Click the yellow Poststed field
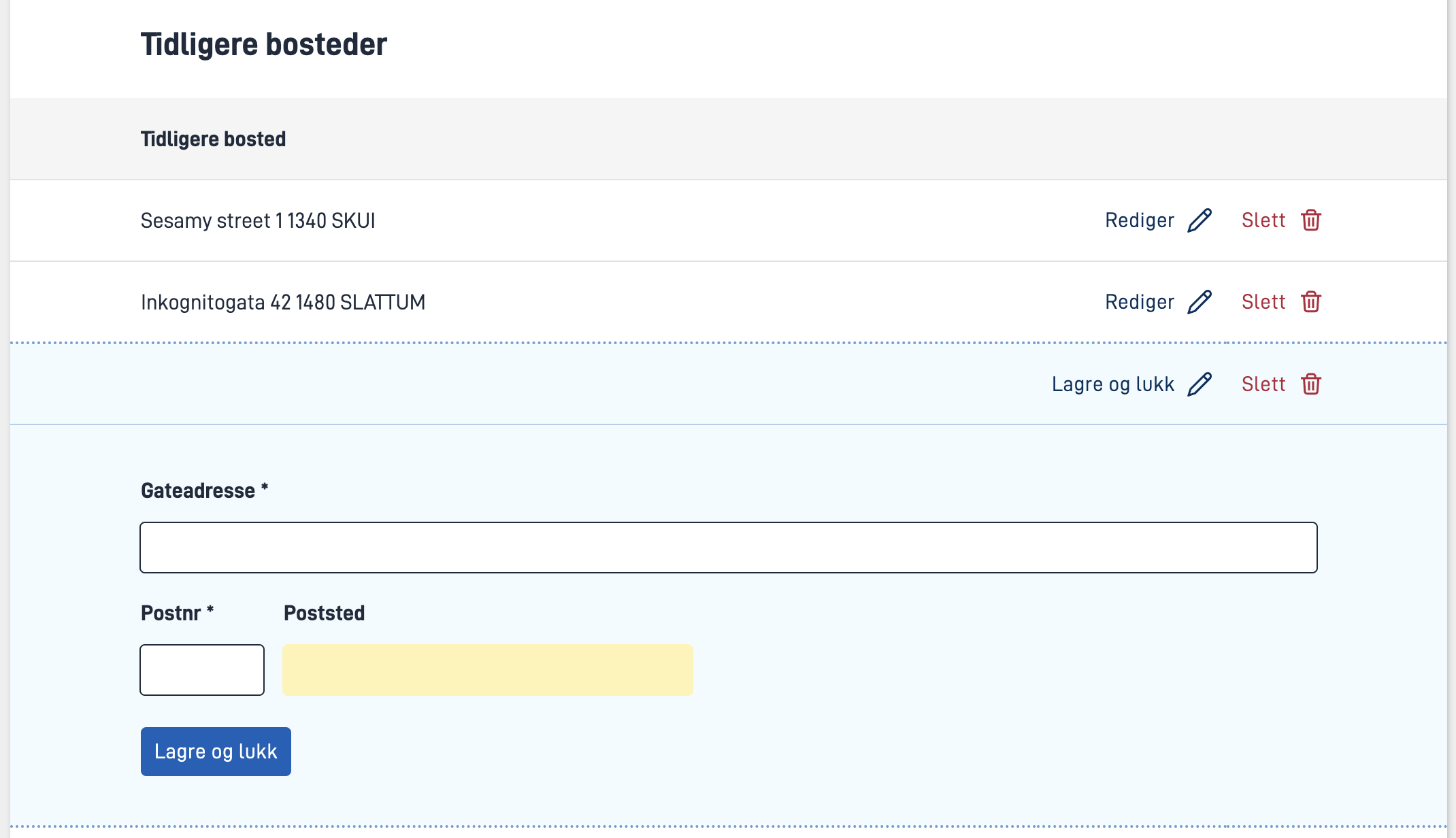1456x838 pixels. click(488, 670)
